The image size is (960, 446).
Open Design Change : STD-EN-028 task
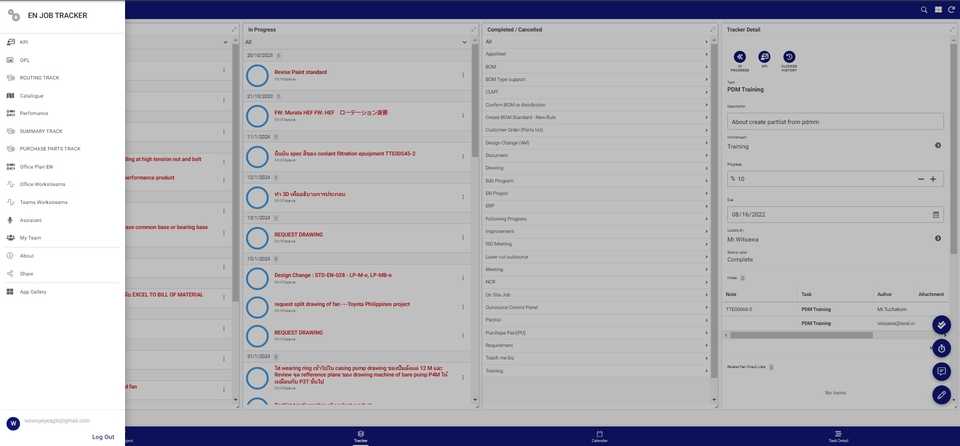click(333, 275)
